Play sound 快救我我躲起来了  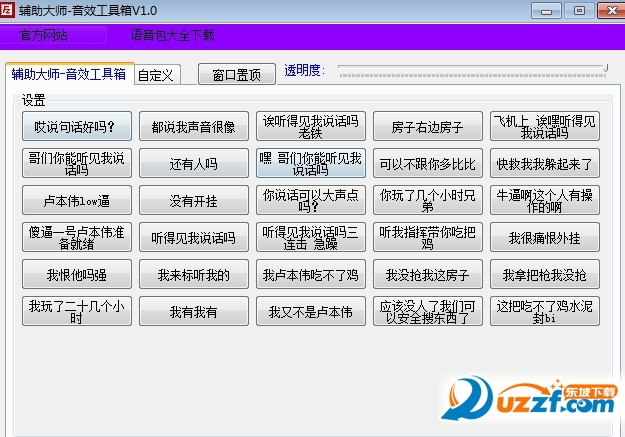(544, 163)
